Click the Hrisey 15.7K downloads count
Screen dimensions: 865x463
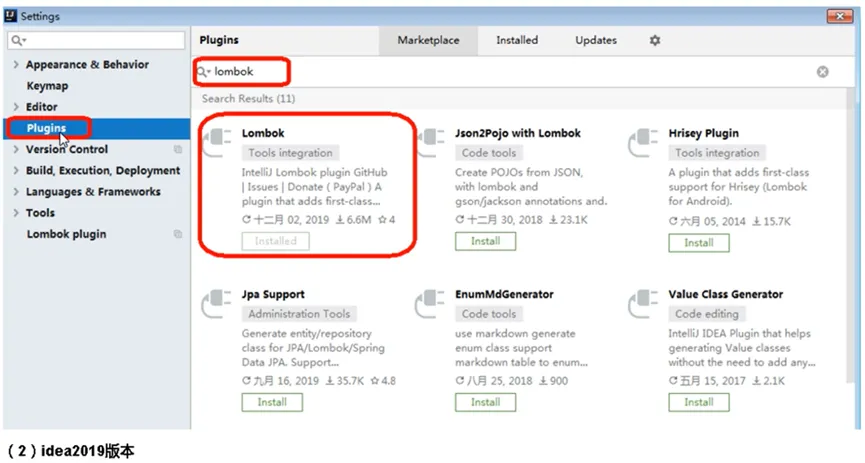[771, 221]
